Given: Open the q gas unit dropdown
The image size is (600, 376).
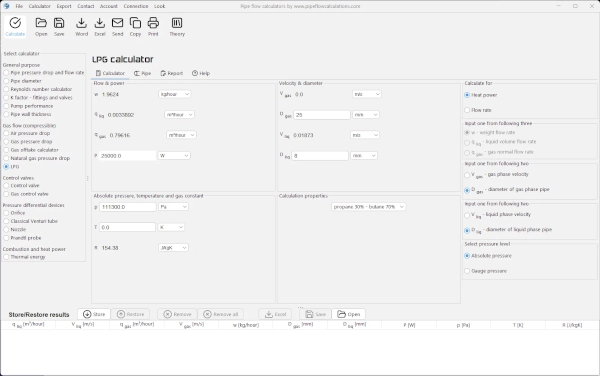Looking at the screenshot, I should [x=181, y=135].
